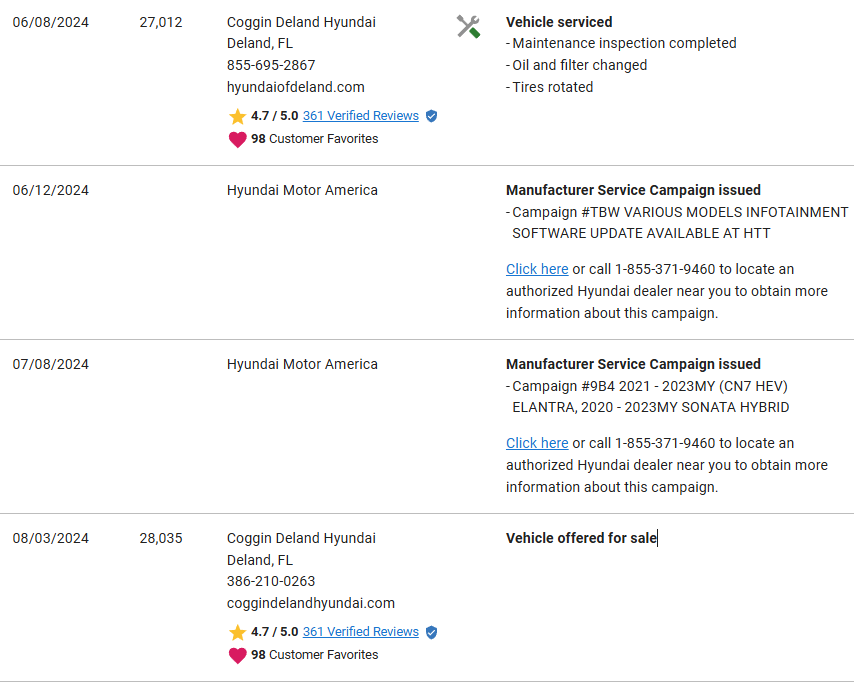The height and width of the screenshot is (683, 854).
Task: Click blue verified badge in 08/03/2024 entry
Action: pos(431,632)
